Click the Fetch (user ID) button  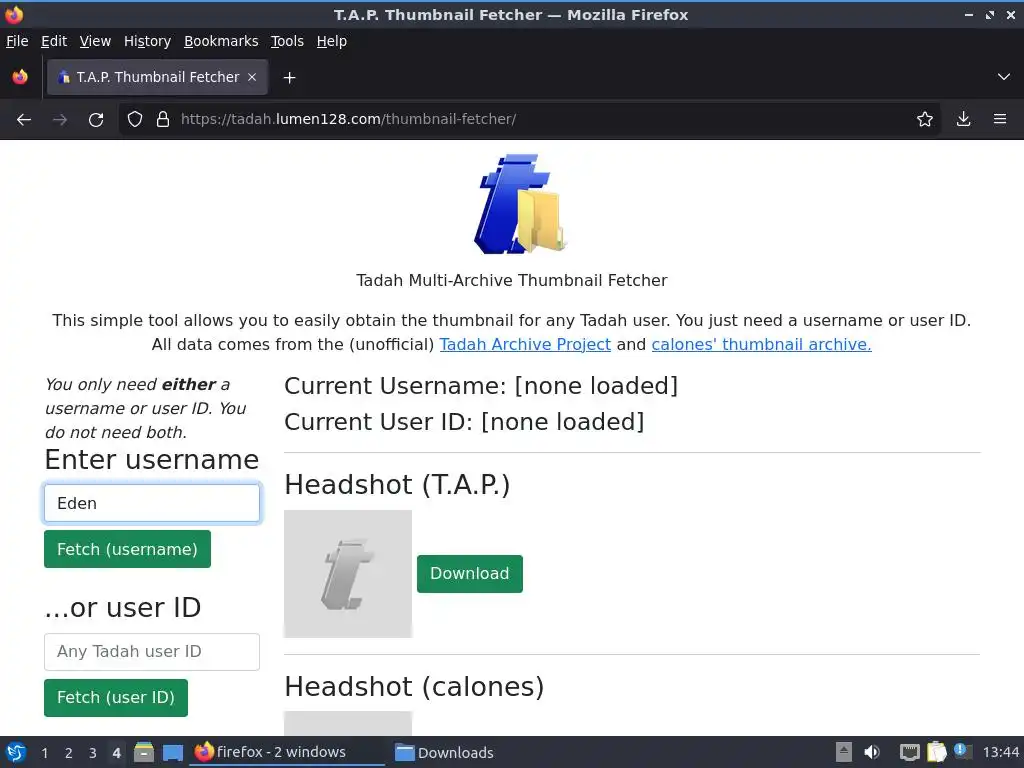coord(116,697)
